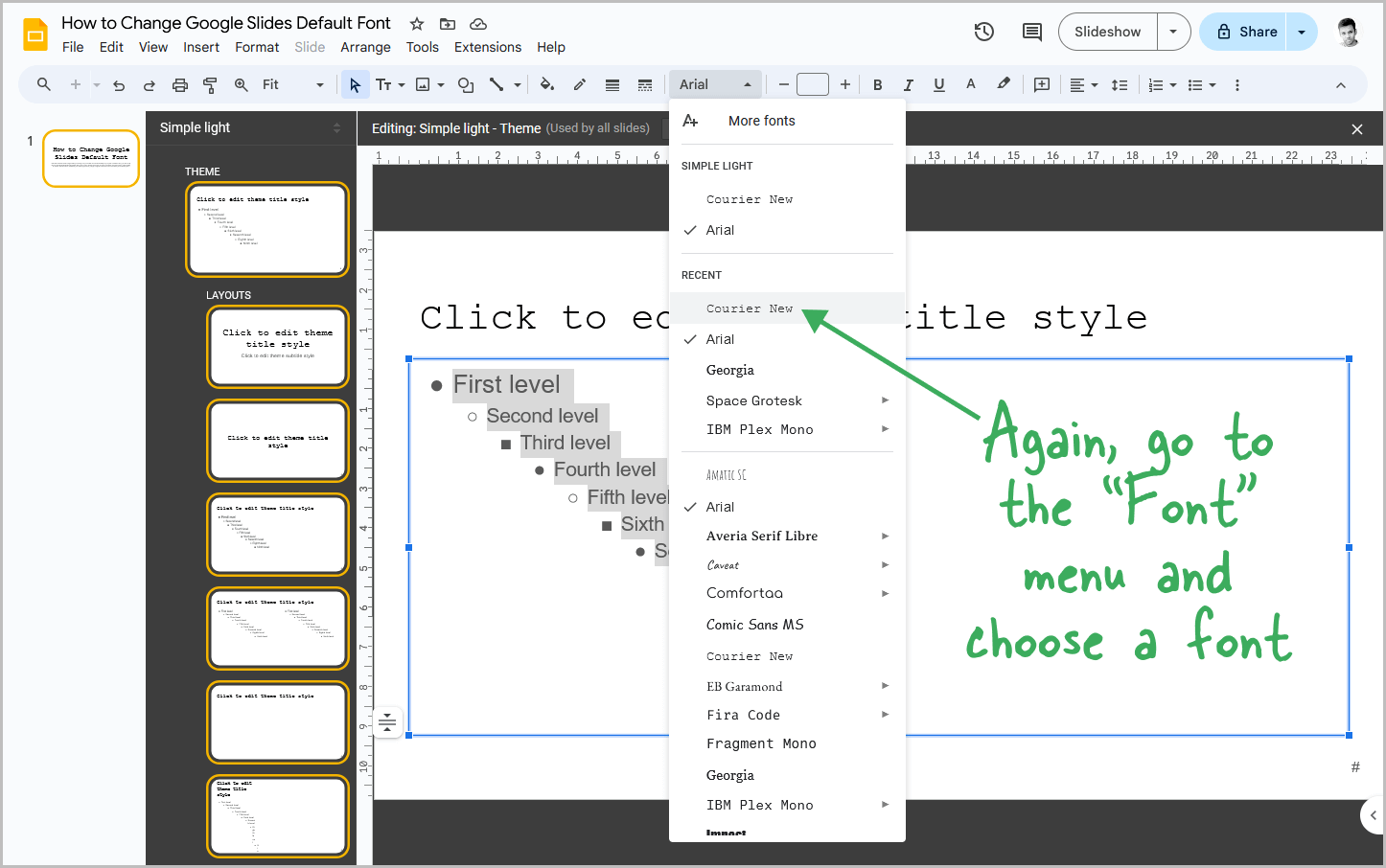Viewport: 1386px width, 868px height.
Task: Toggle bold formatting
Action: (878, 85)
